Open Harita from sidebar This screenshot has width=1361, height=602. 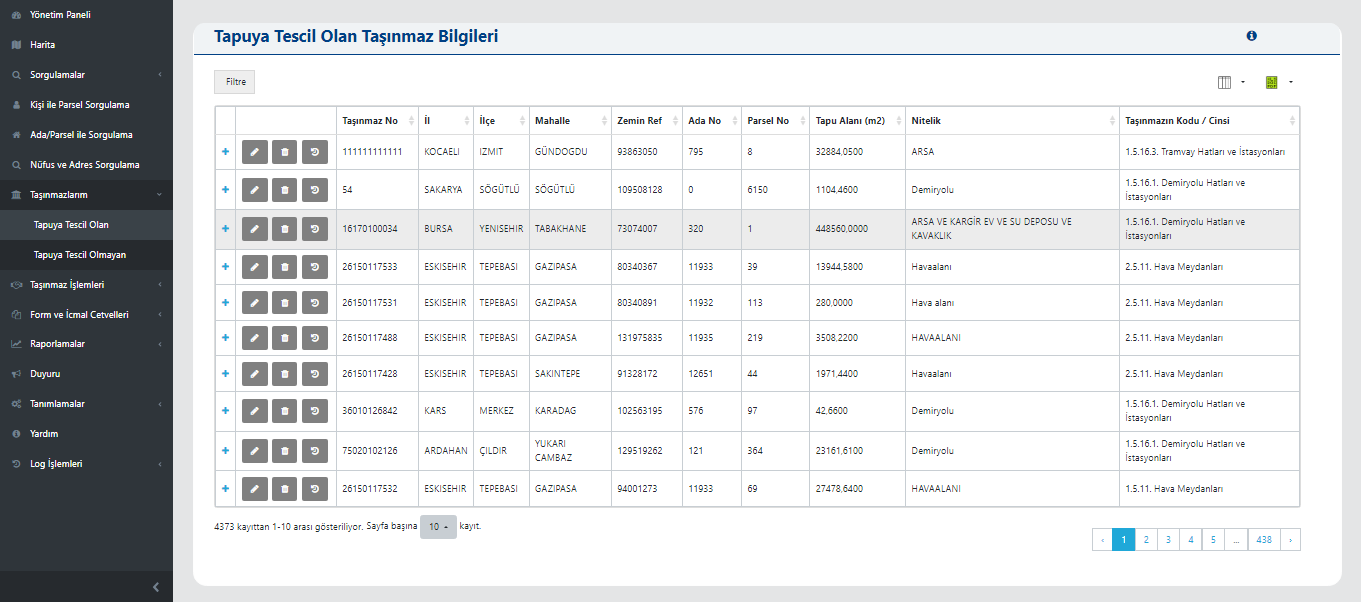(x=43, y=45)
